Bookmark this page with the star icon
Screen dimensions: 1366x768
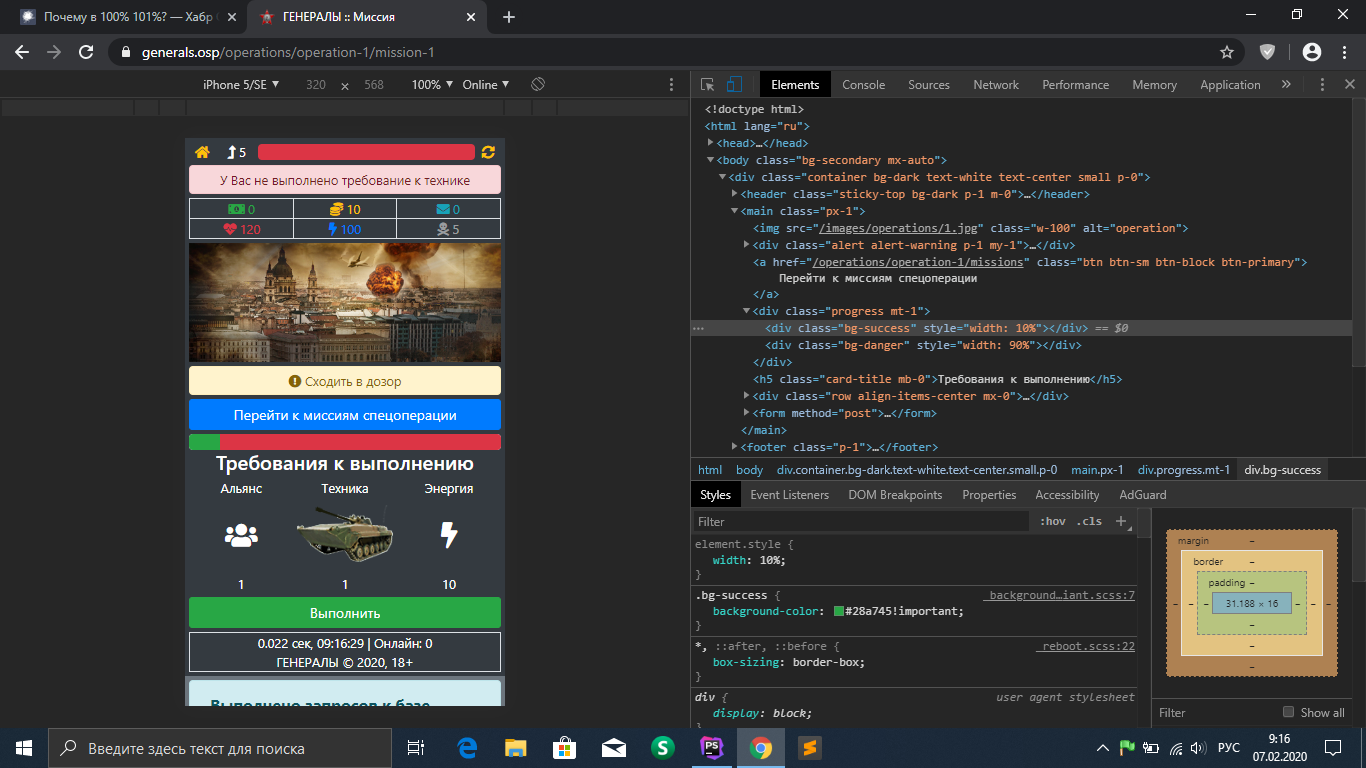pos(1227,52)
